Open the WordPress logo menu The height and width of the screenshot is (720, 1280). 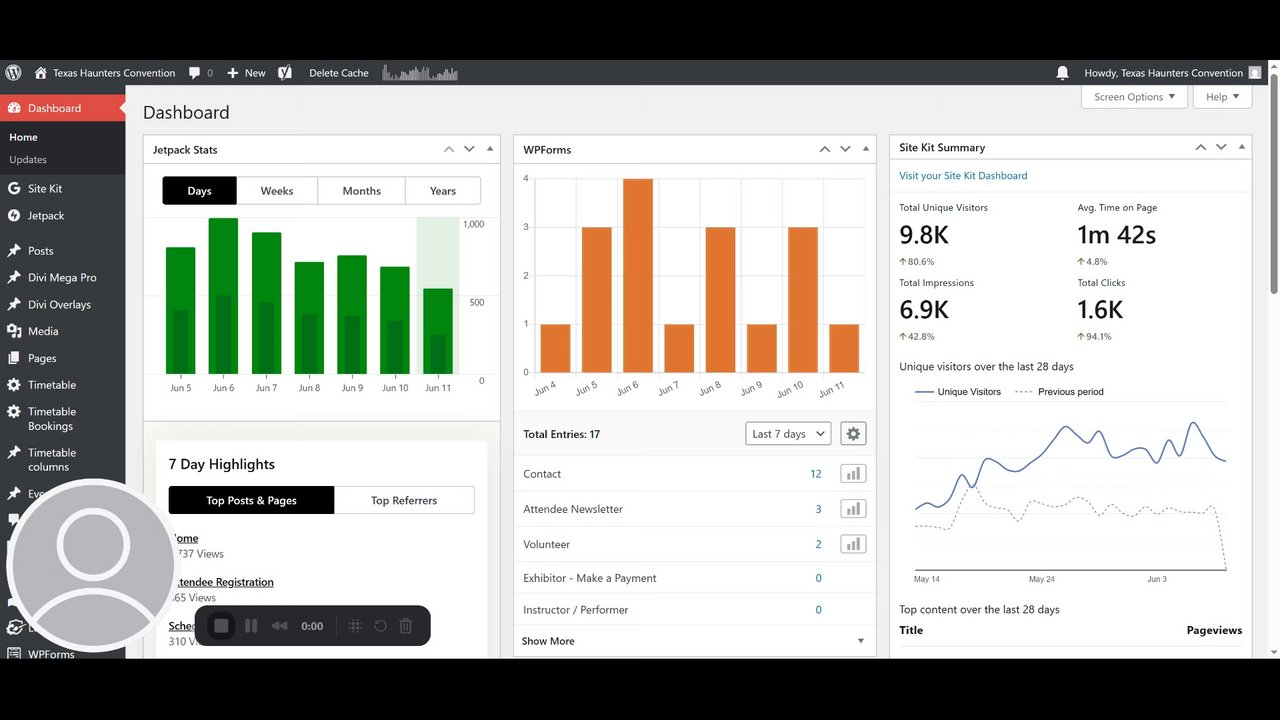(x=13, y=73)
